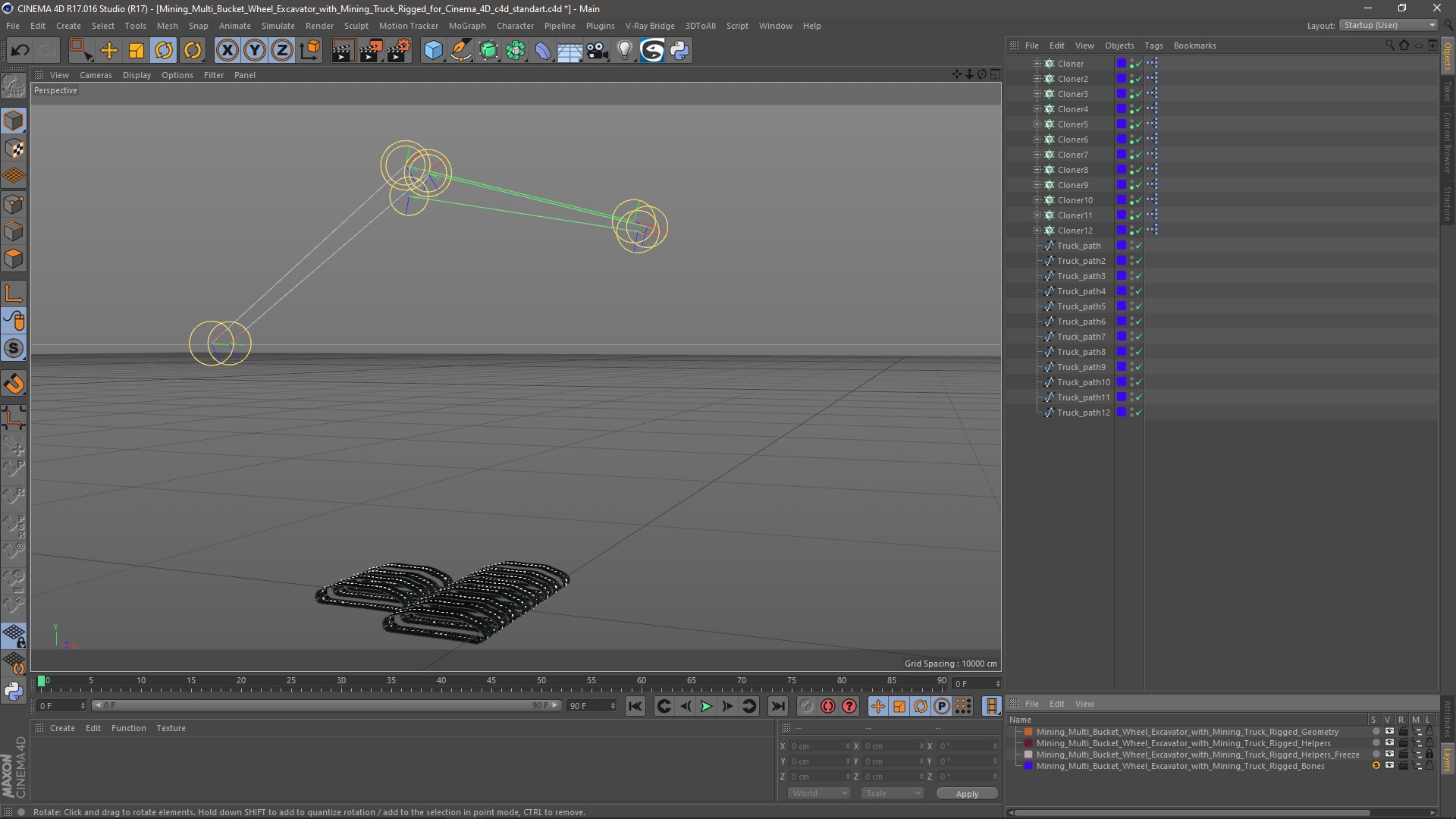Toggle position keyframe recording

[877, 706]
